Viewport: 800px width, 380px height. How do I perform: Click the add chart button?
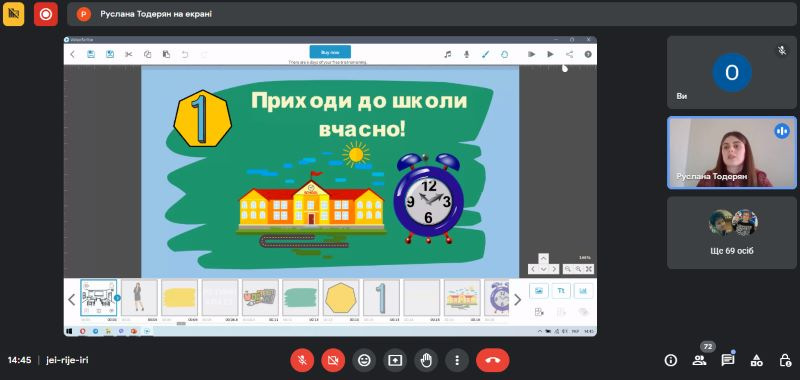(x=584, y=291)
